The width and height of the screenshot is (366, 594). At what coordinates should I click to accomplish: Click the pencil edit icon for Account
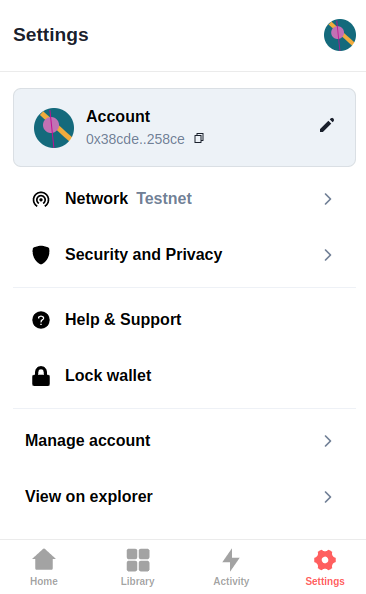[327, 125]
